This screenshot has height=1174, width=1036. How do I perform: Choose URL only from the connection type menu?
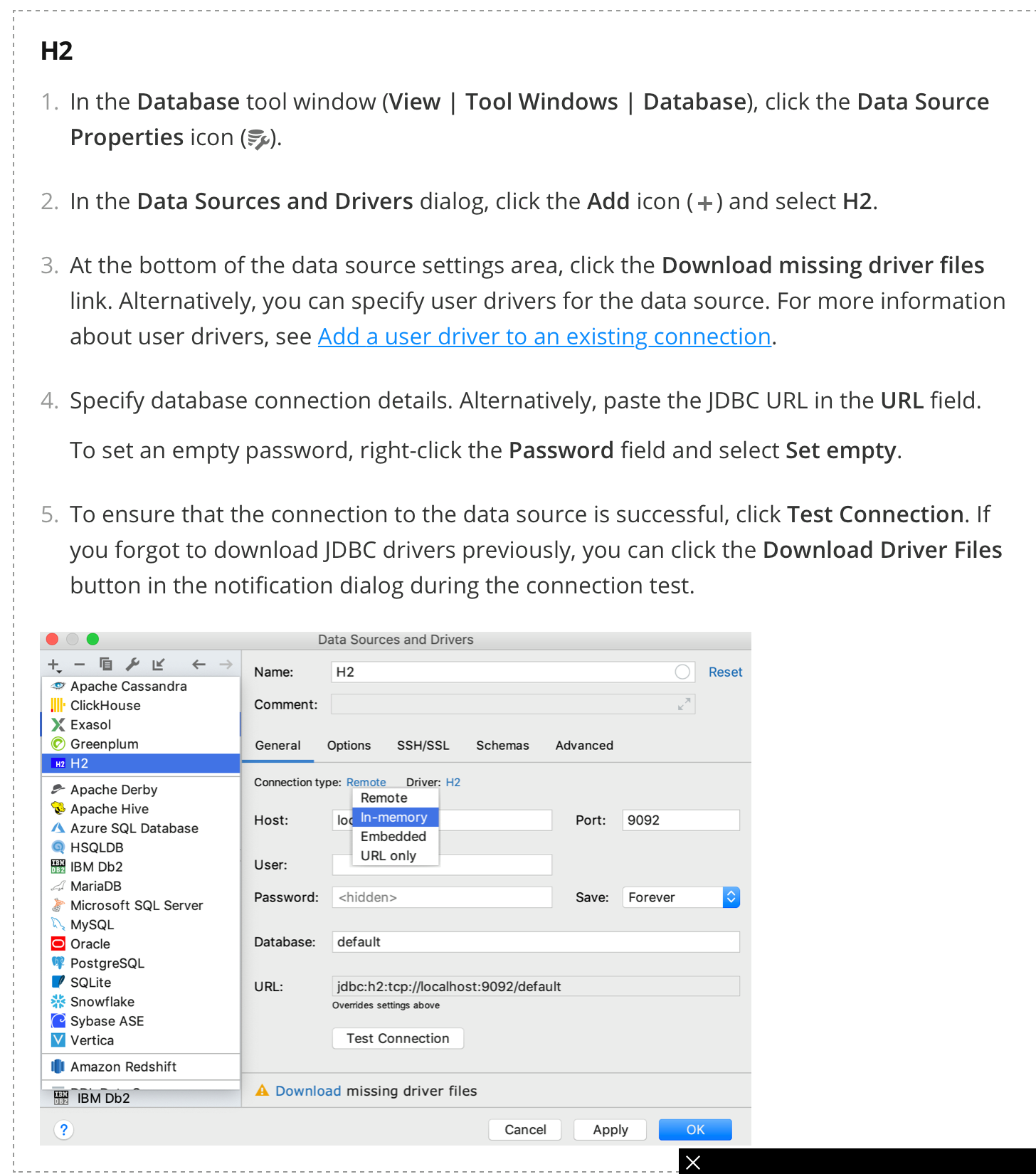[396, 856]
